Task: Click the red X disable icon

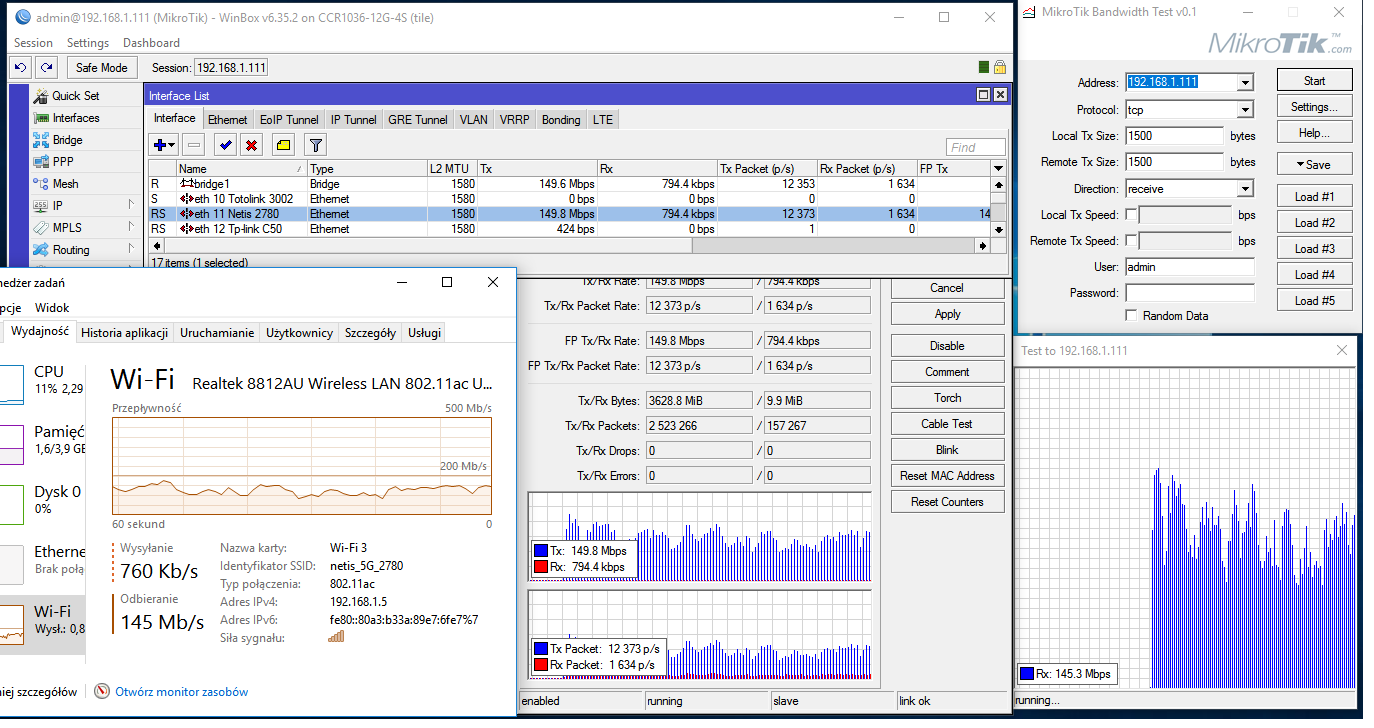Action: tap(252, 146)
